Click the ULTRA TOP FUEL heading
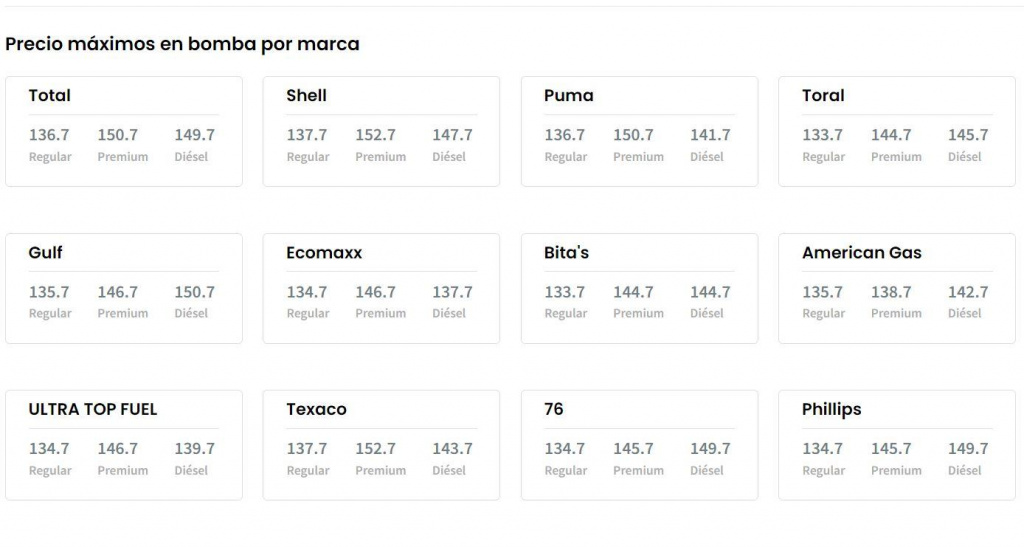The image size is (1024, 547). (x=93, y=409)
